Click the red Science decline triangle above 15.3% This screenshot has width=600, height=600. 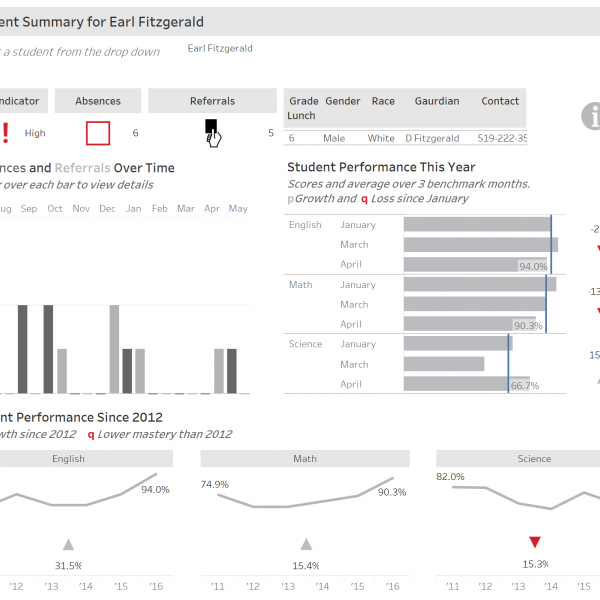(535, 542)
